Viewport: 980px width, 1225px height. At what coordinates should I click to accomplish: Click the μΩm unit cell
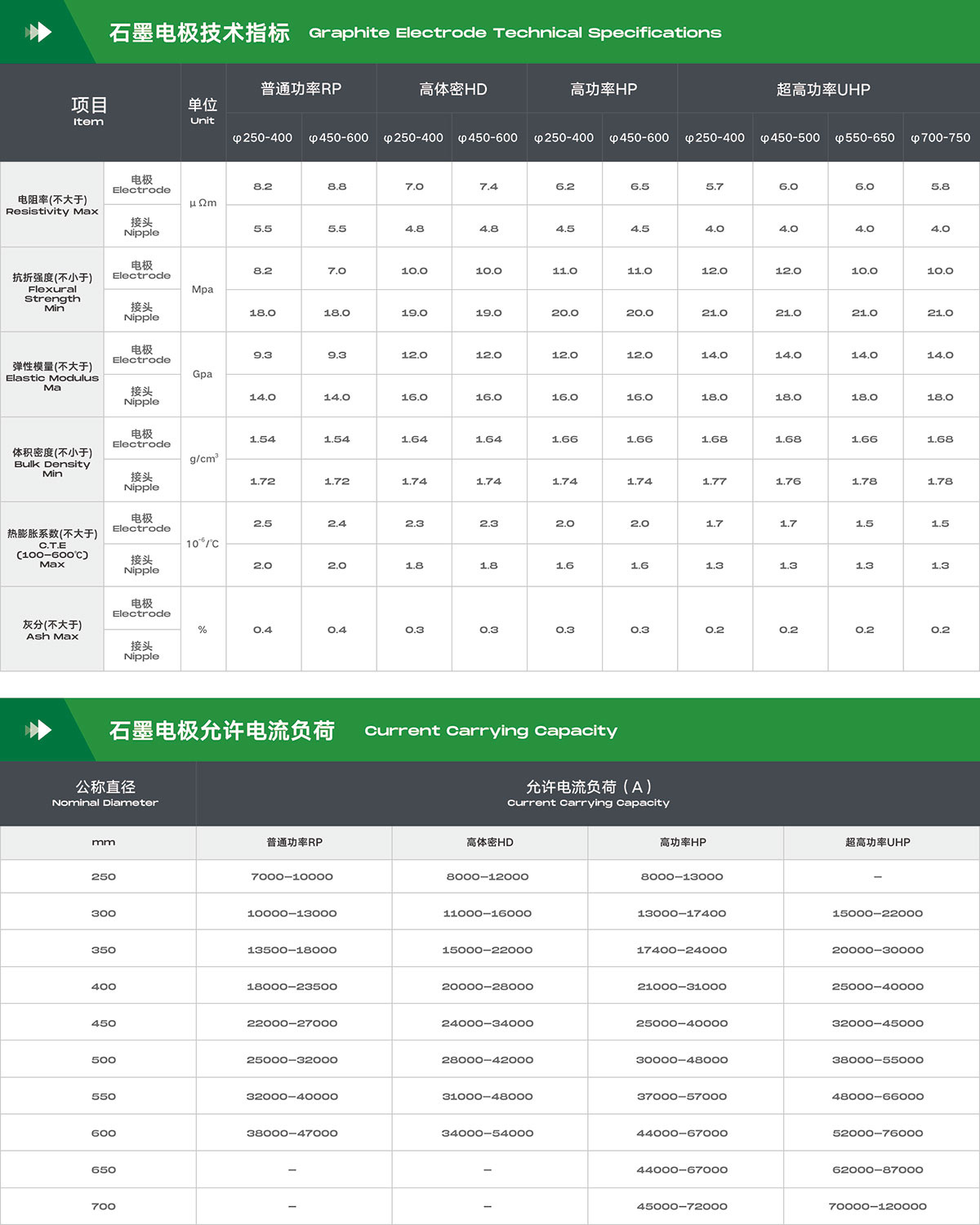click(x=203, y=203)
